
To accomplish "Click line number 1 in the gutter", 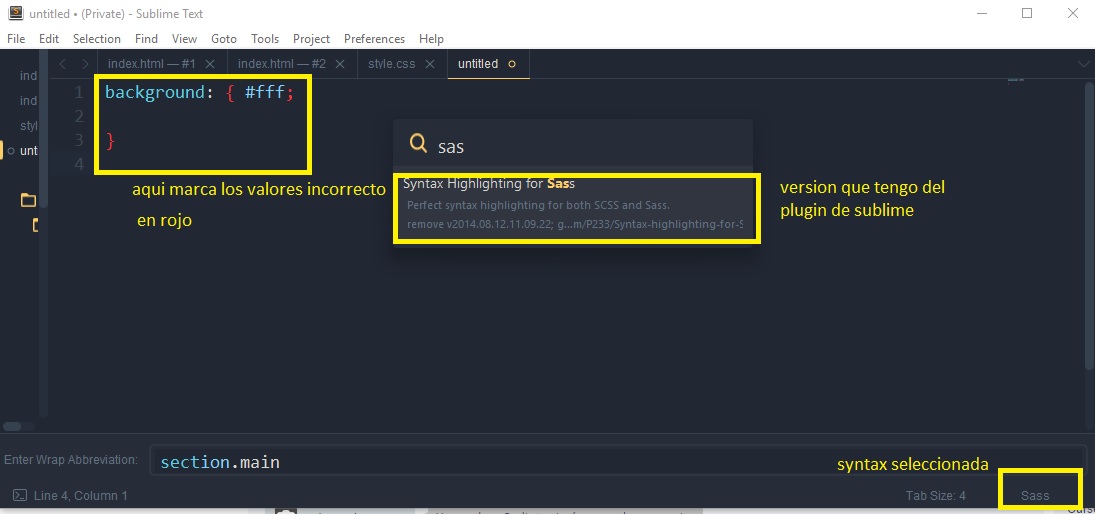I will [79, 92].
